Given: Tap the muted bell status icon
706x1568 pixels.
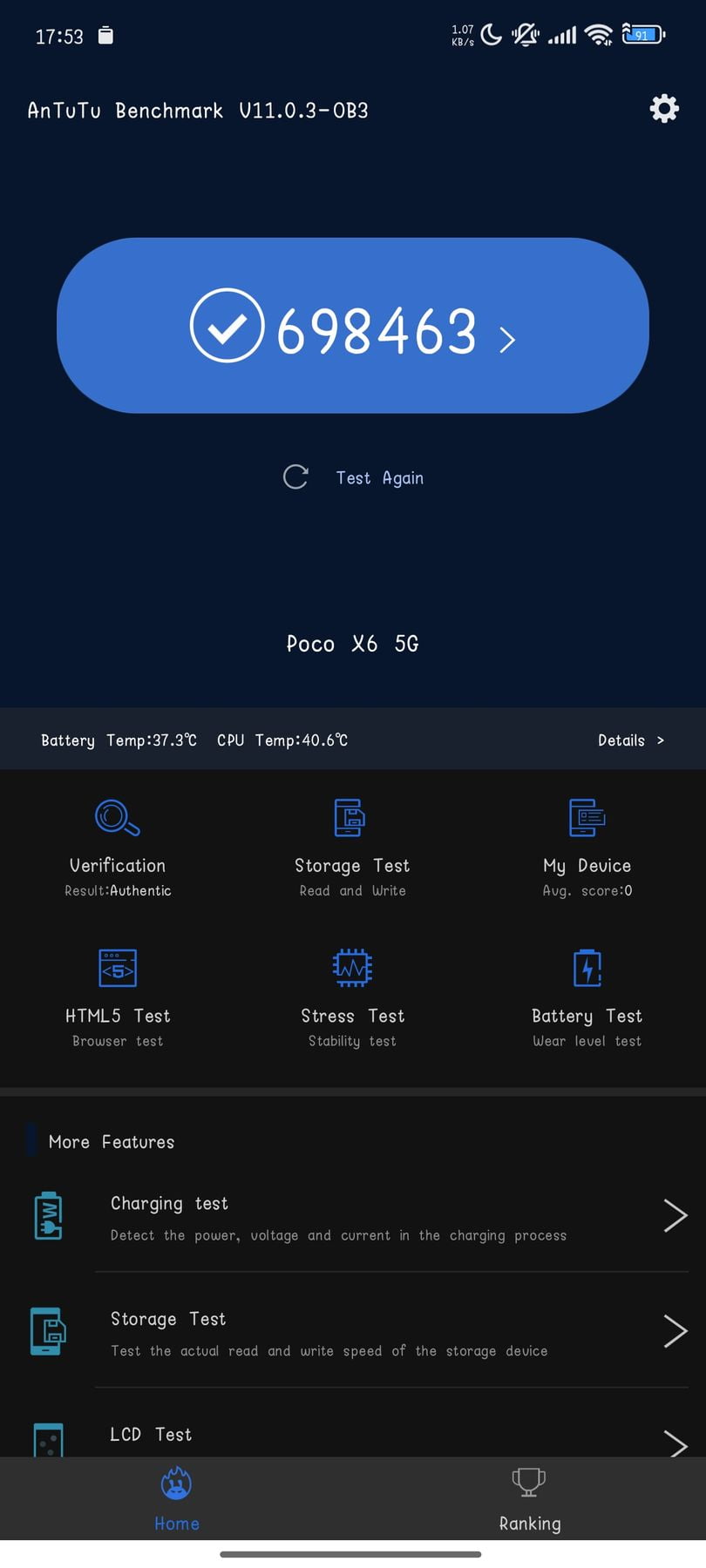Looking at the screenshot, I should coord(526,35).
